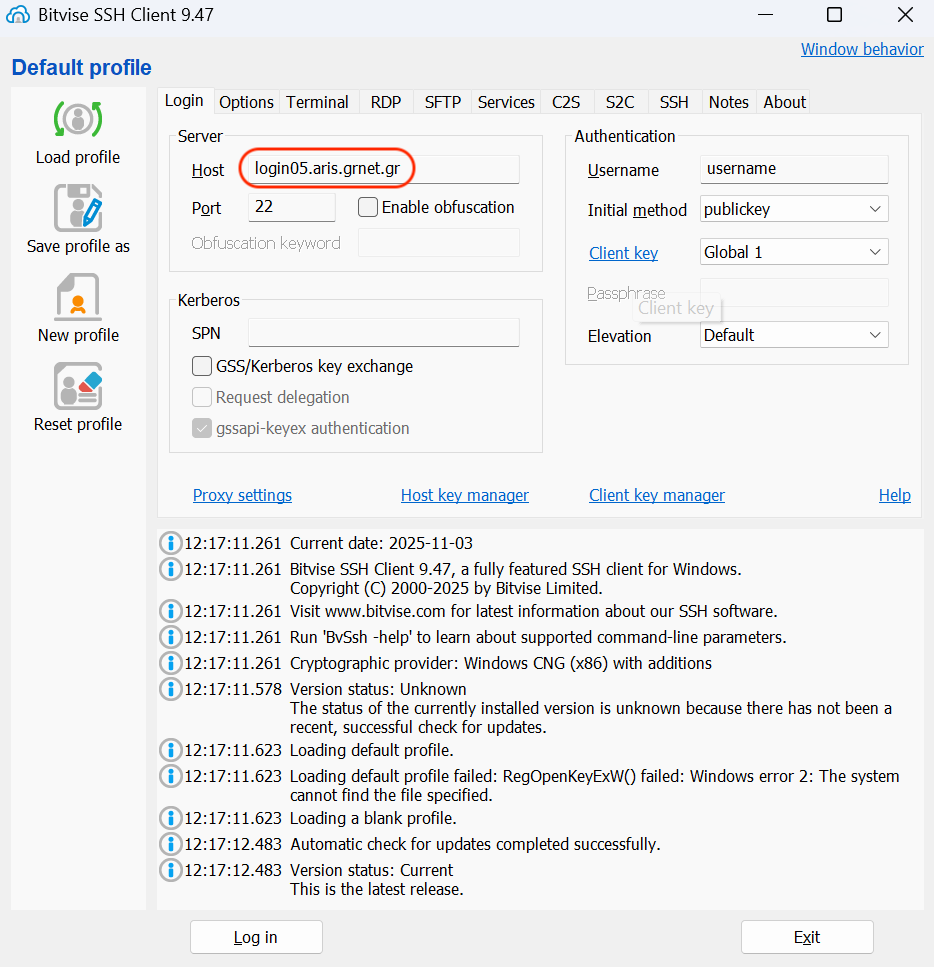Enable the obfuscation checkbox
Image resolution: width=934 pixels, height=967 pixels.
click(368, 208)
